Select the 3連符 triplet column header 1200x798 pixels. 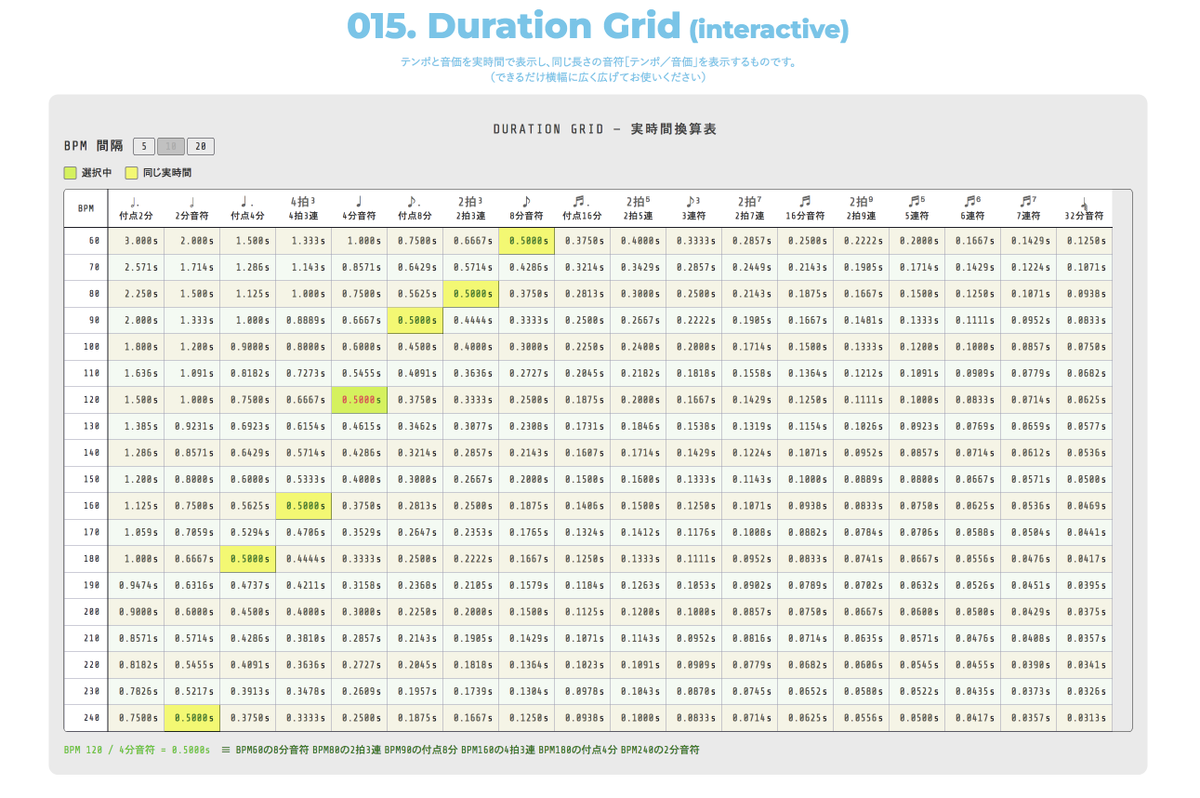tap(693, 208)
